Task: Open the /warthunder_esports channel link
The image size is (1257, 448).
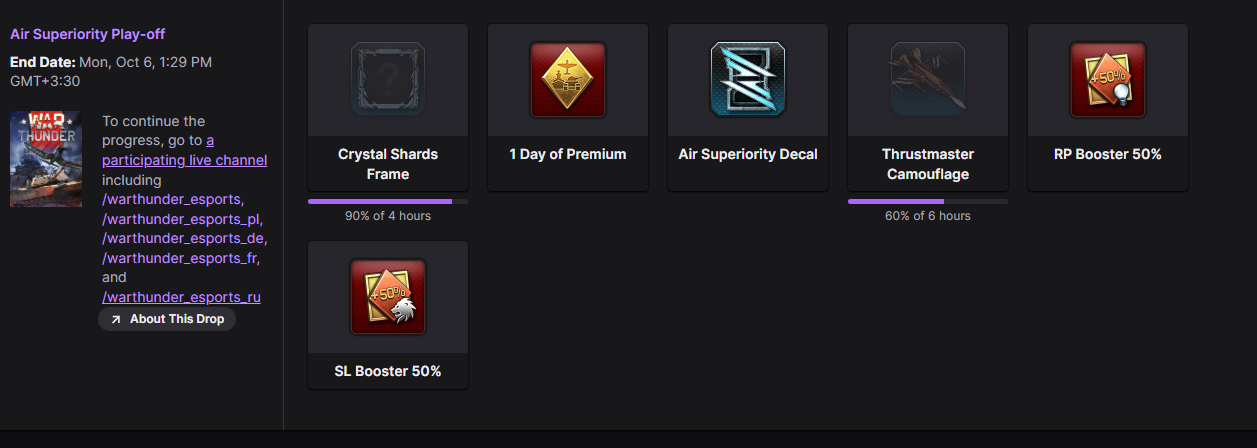Action: click(171, 199)
